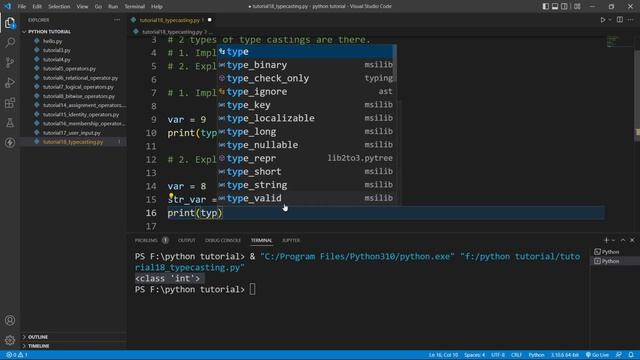Open the Edit menu

pos(37,7)
